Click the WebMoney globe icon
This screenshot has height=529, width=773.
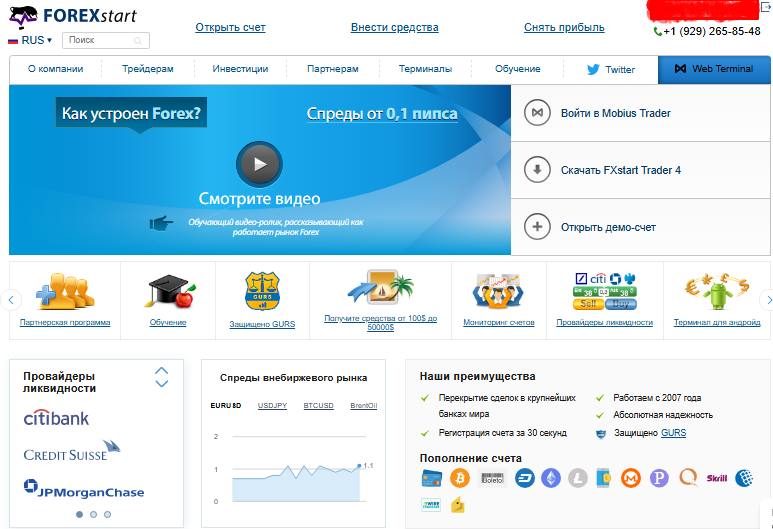point(744,478)
